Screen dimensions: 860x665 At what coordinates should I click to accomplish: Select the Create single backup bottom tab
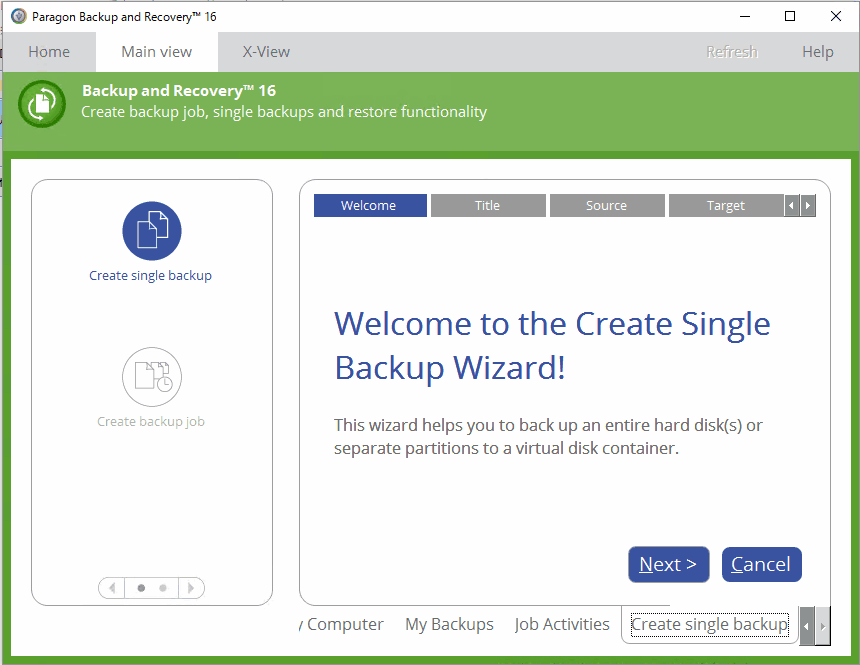pos(709,624)
